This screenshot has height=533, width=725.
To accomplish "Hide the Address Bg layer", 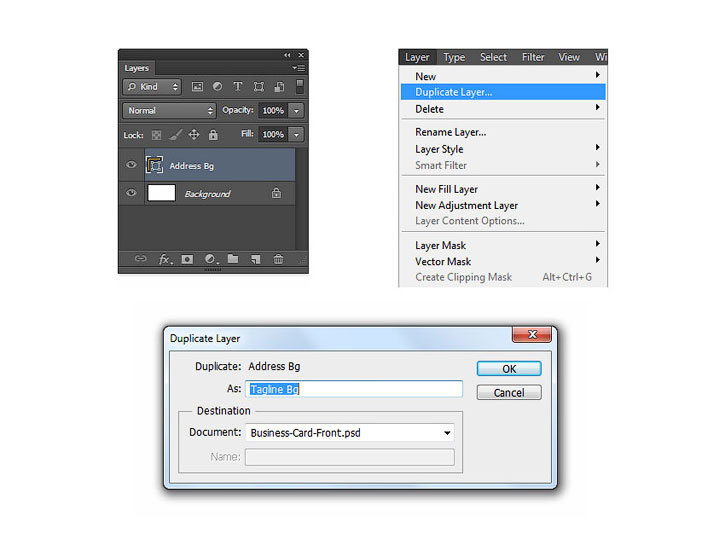I will pos(131,165).
